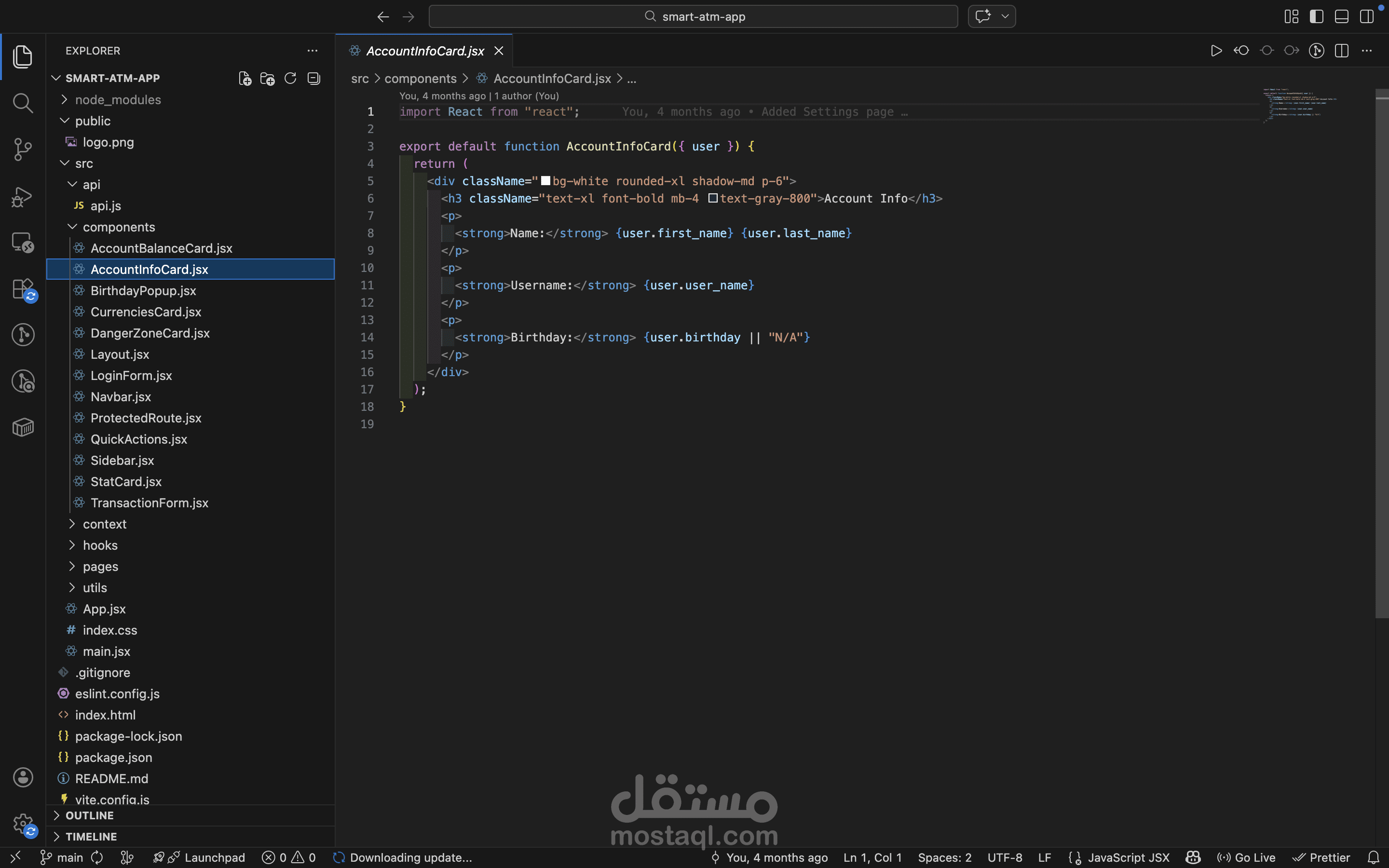Open the Search view in activity bar
Screen dimensions: 1389x868
22,103
